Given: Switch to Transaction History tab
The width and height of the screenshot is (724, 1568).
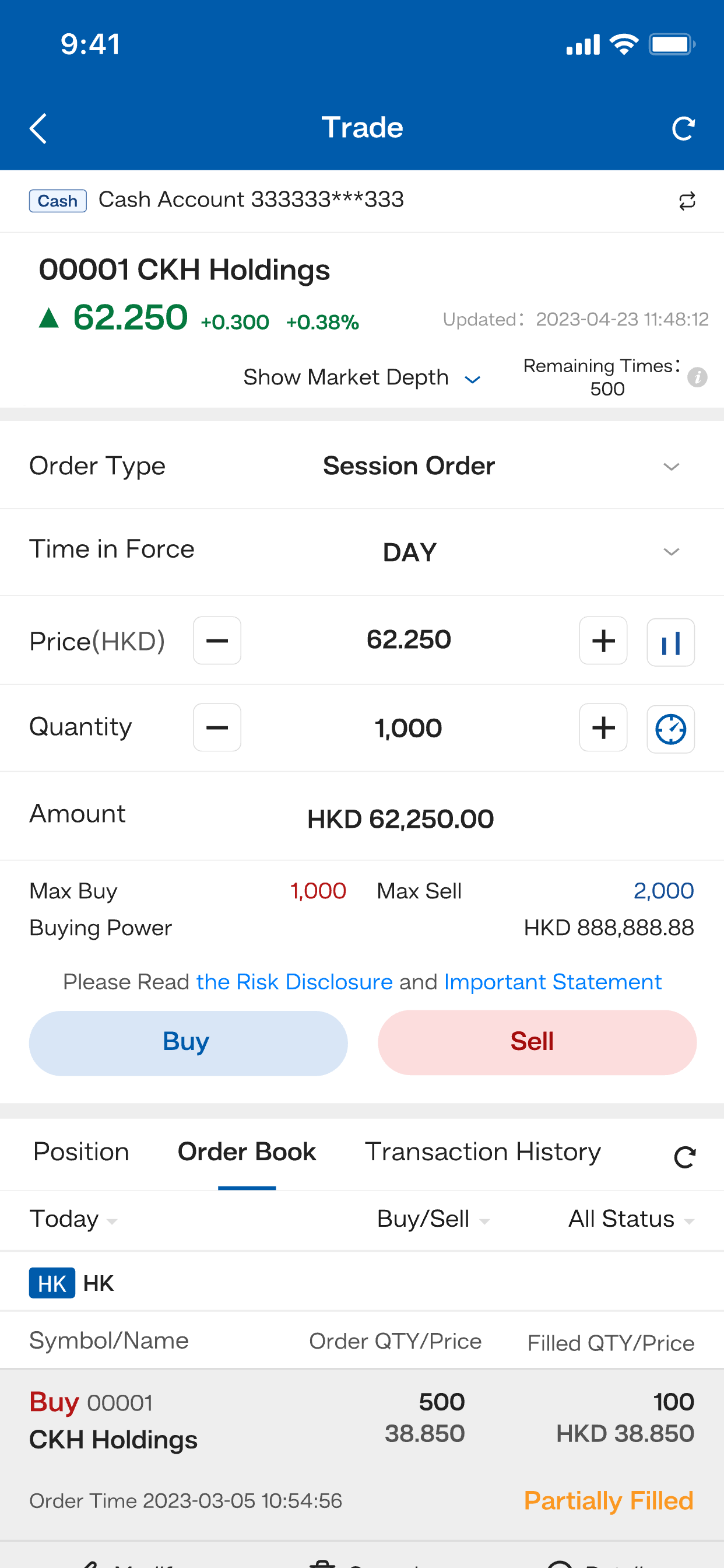Looking at the screenshot, I should click(x=483, y=1151).
